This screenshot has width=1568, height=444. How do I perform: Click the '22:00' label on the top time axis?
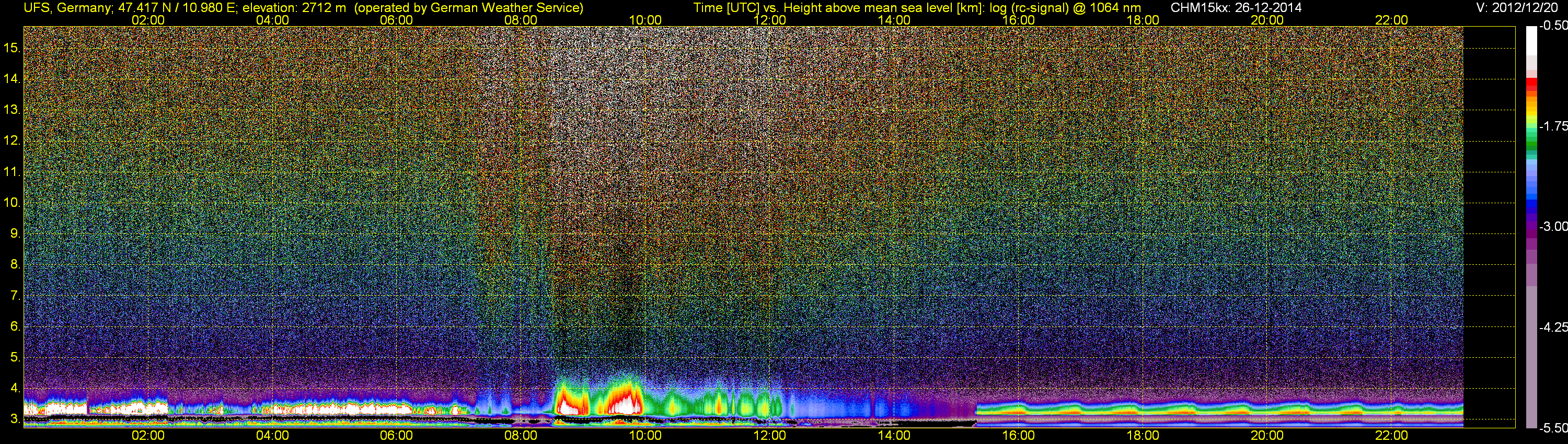tap(1391, 20)
